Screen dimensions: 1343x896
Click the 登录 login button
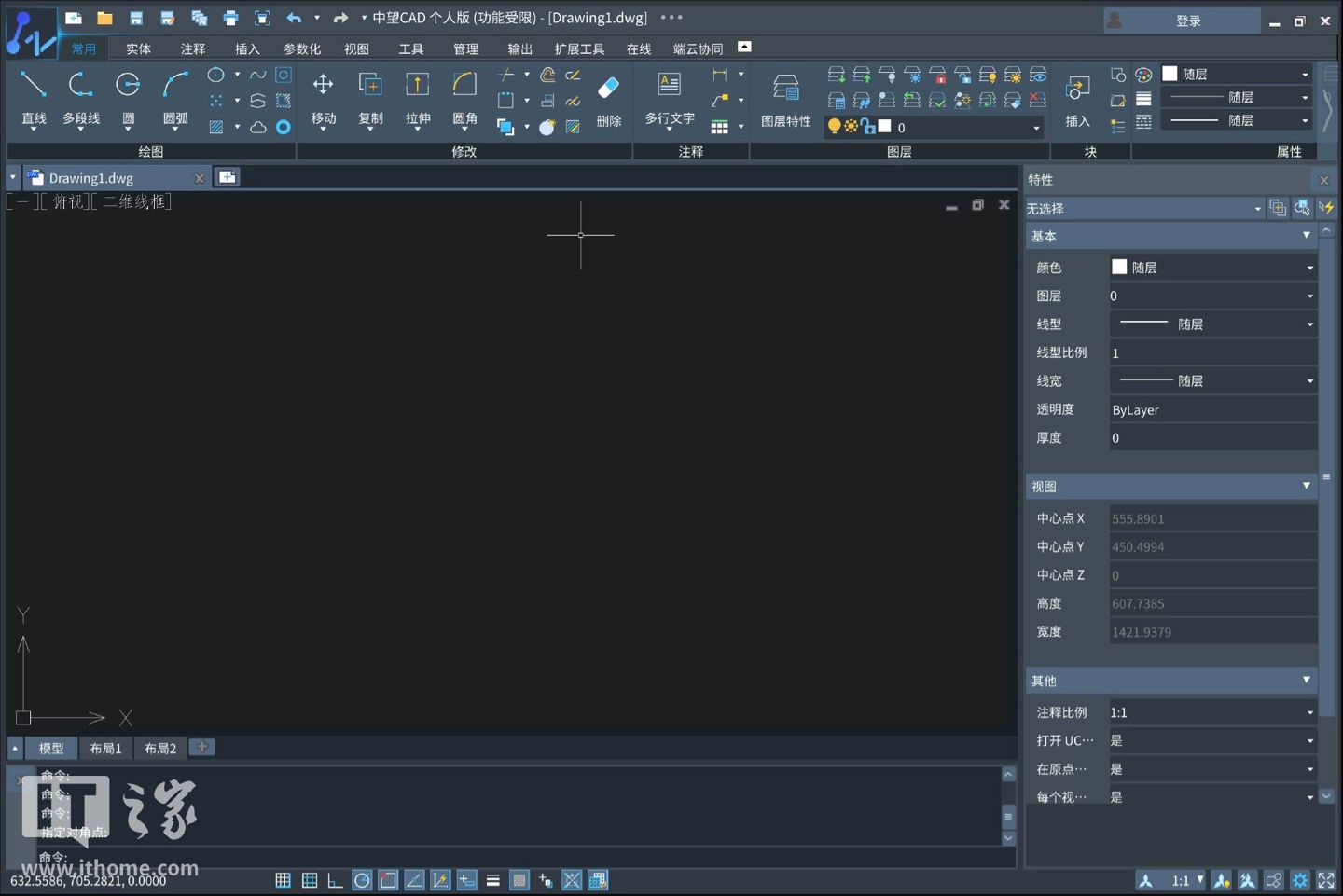1187,21
